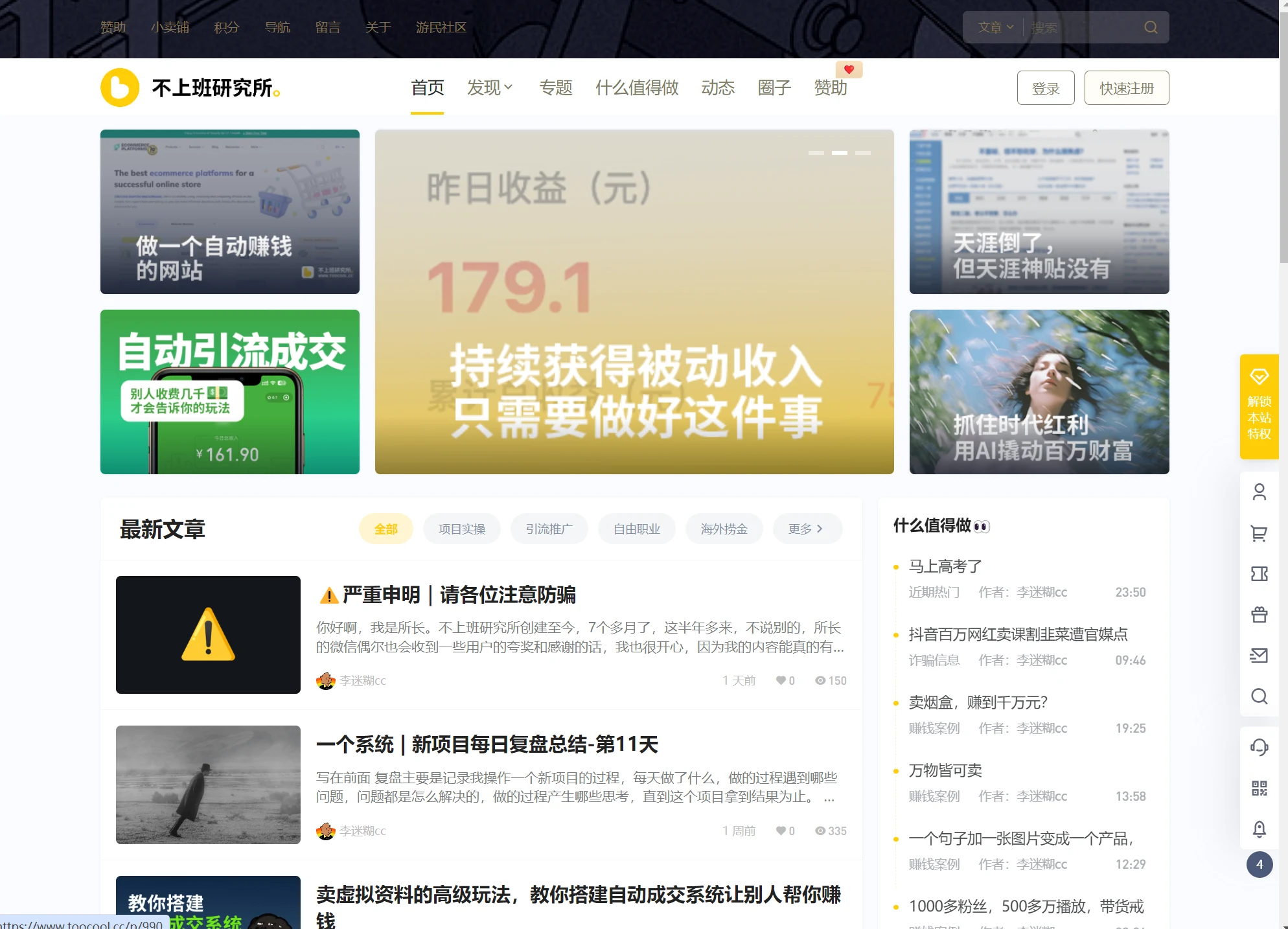The image size is (1288, 929).
Task: Click the warning thumbnail of 严重申明 article
Action: point(208,635)
